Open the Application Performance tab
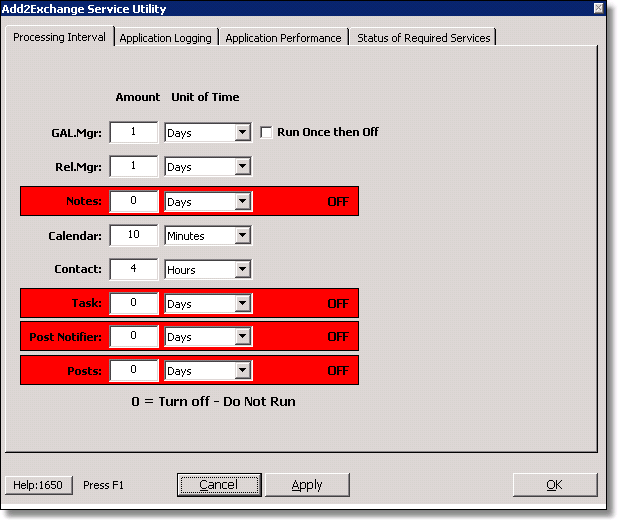 pyautogui.click(x=283, y=38)
